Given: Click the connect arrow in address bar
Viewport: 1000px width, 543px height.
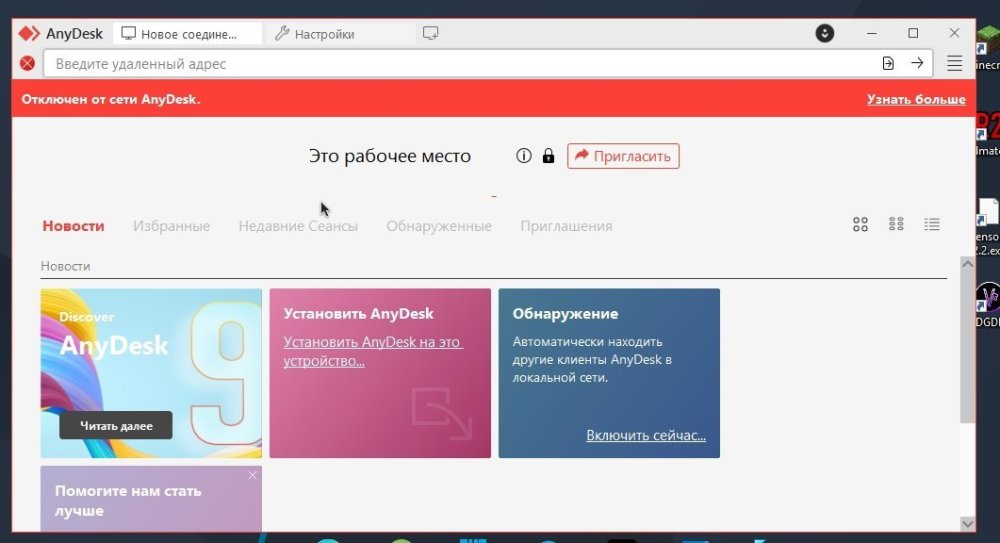Looking at the screenshot, I should pyautogui.click(x=917, y=63).
